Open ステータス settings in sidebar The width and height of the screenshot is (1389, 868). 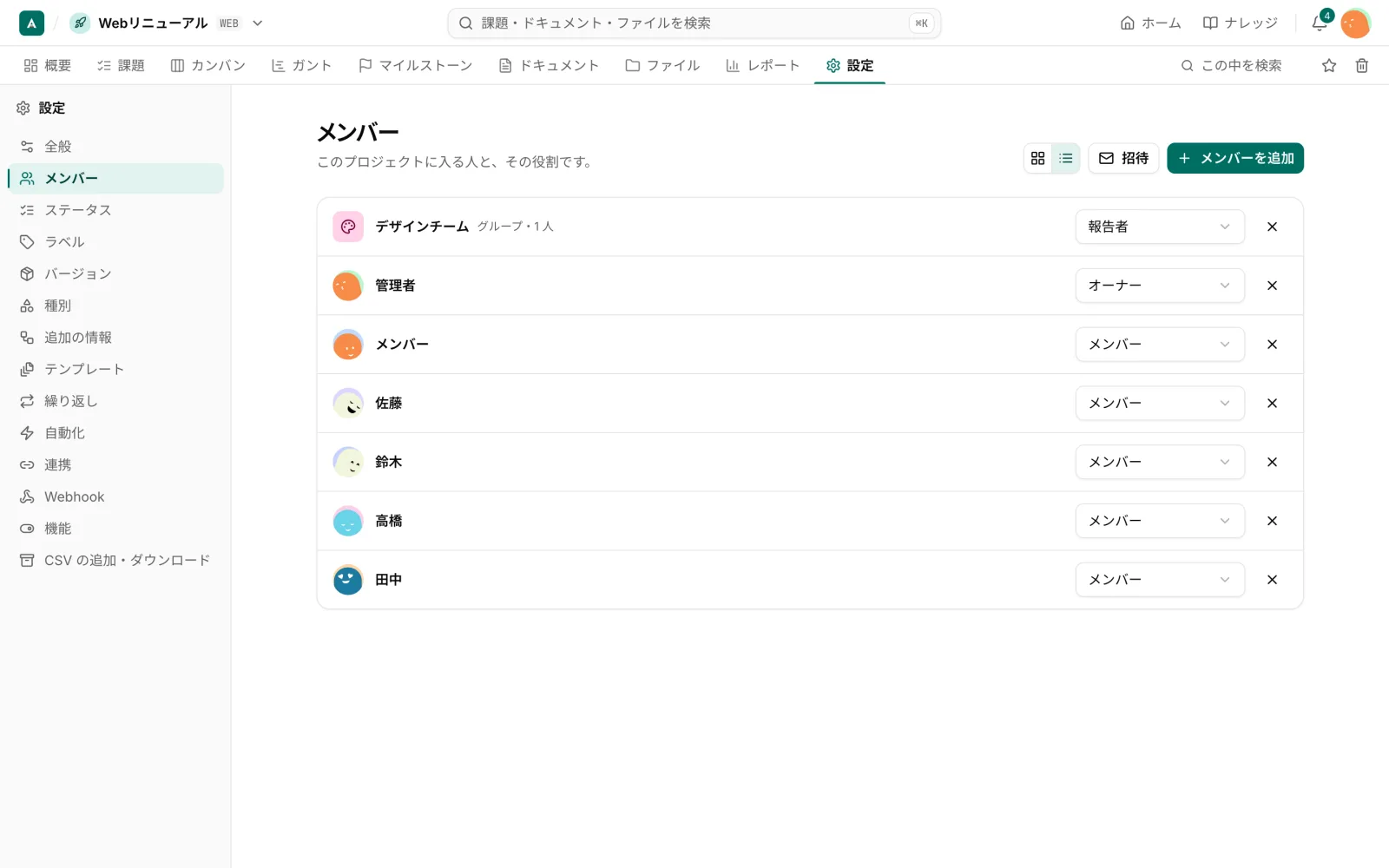pos(116,210)
